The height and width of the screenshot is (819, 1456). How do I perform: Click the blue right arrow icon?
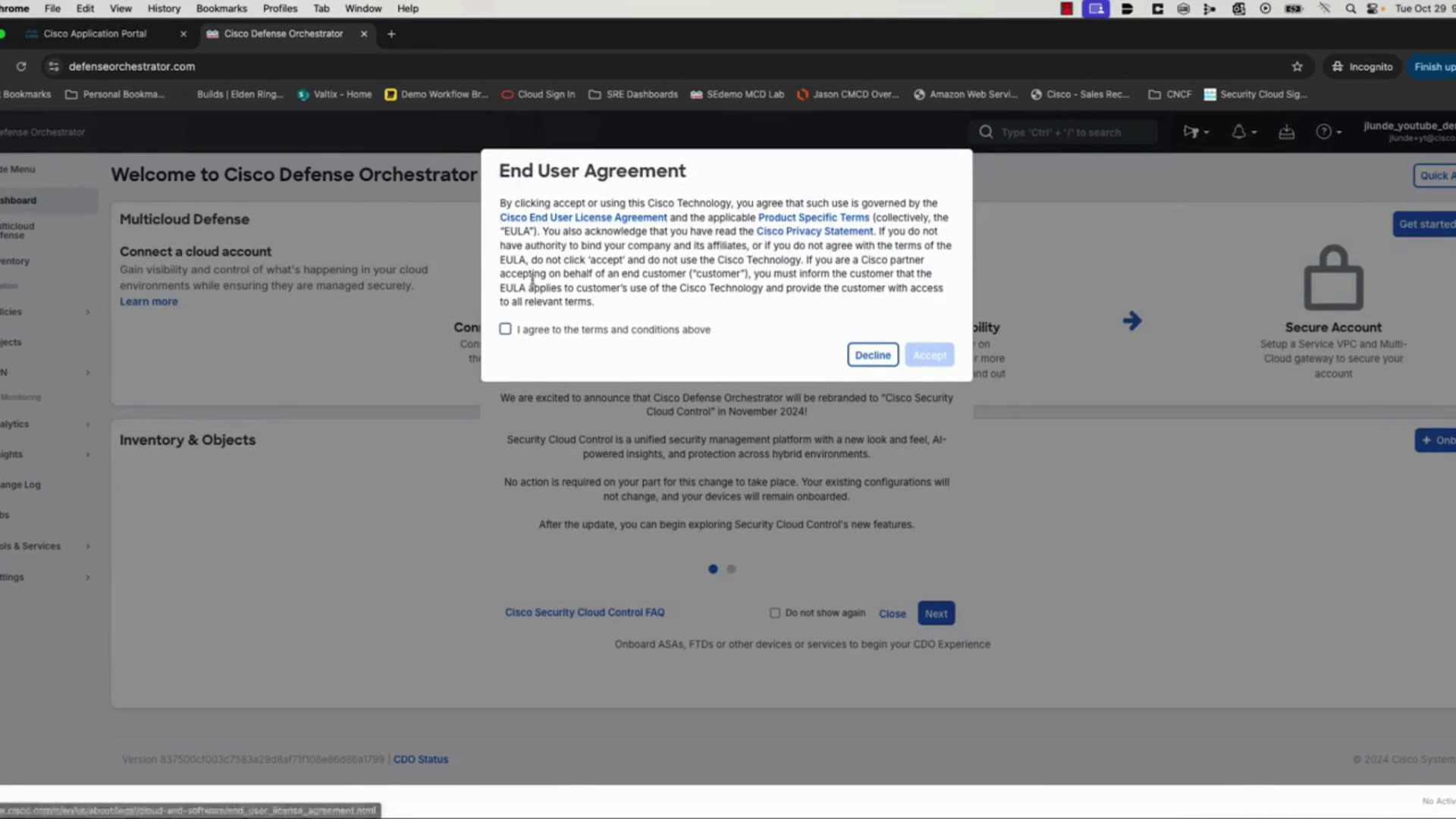click(1132, 321)
